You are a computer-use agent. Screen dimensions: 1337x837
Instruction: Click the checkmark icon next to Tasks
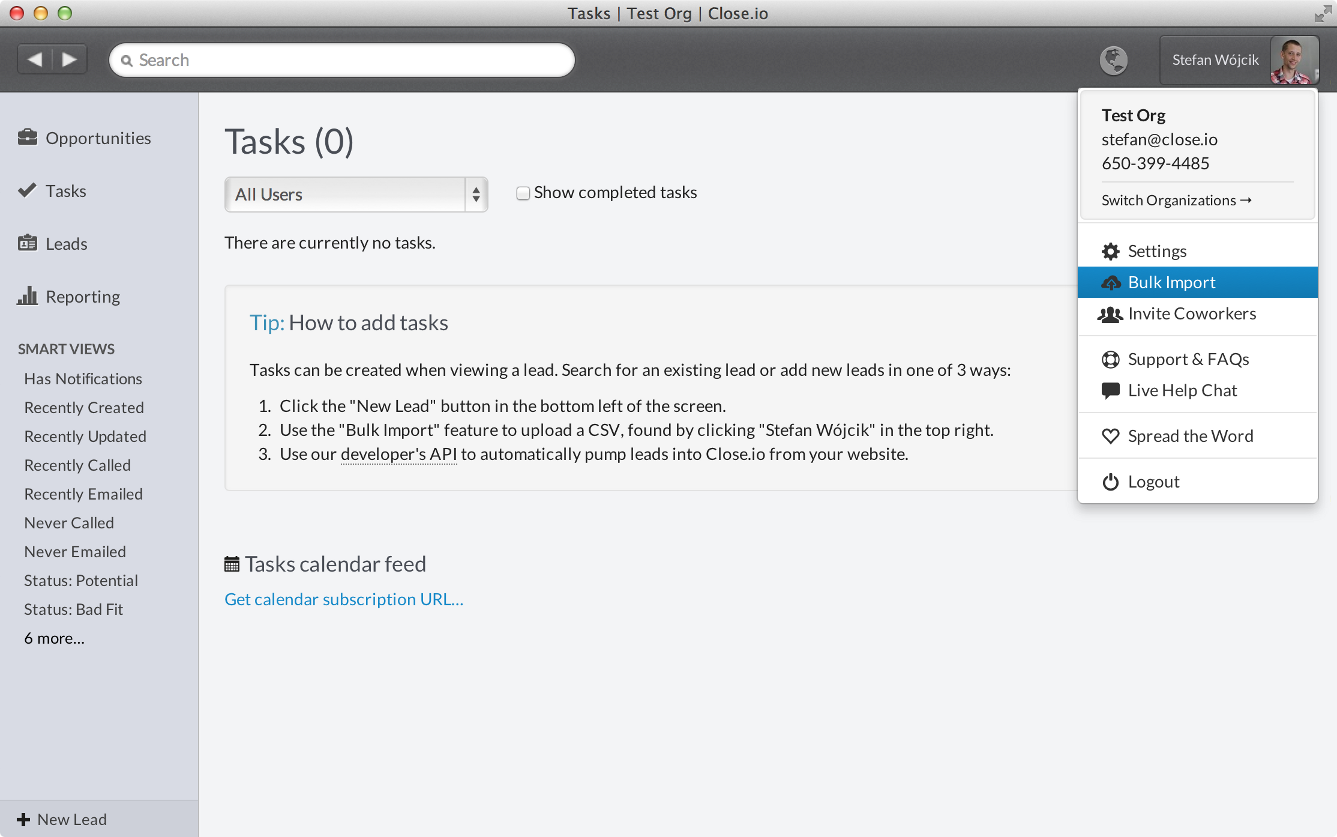28,190
